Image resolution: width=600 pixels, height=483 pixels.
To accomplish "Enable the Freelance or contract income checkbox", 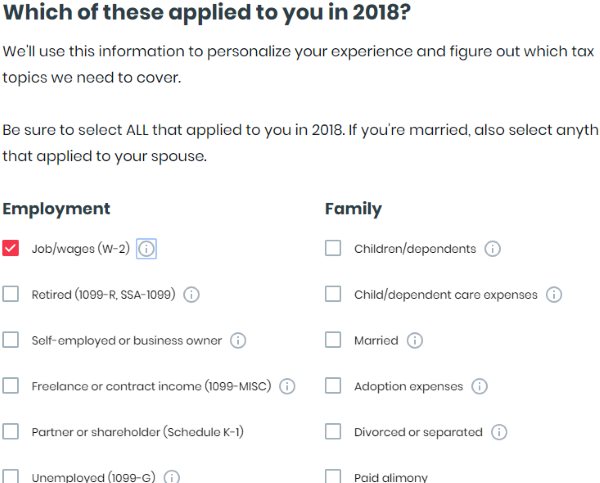I will pyautogui.click(x=11, y=387).
